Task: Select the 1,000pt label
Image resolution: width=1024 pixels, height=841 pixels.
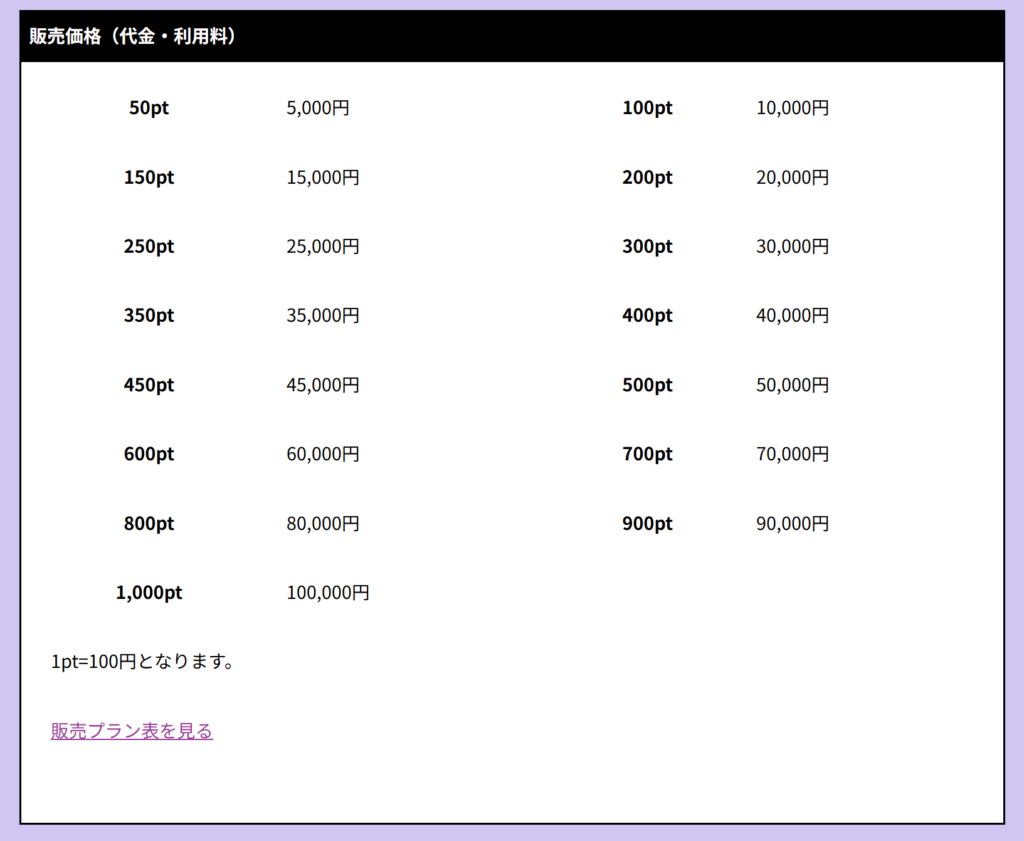Action: 149,593
